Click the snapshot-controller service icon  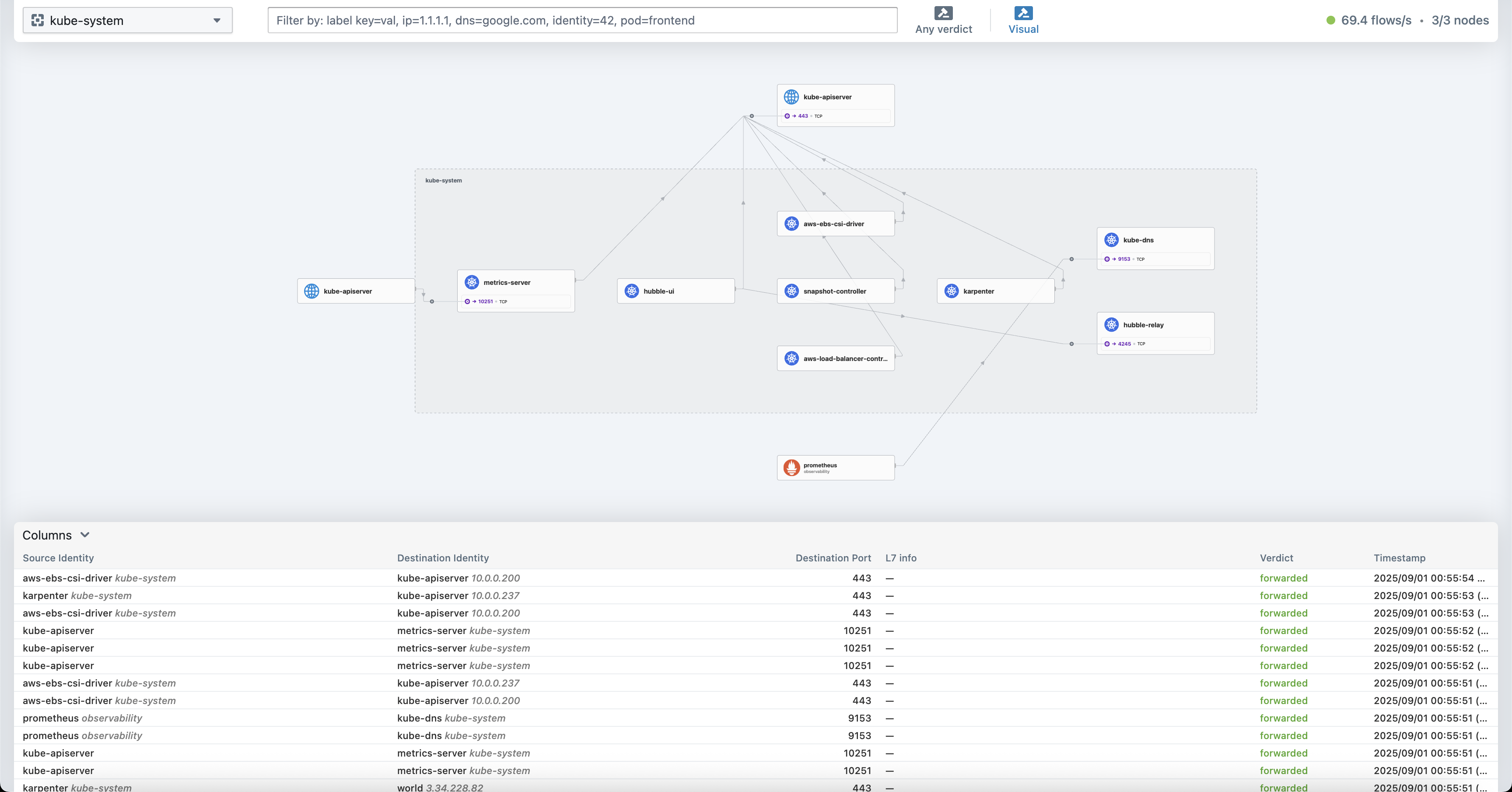click(x=791, y=291)
